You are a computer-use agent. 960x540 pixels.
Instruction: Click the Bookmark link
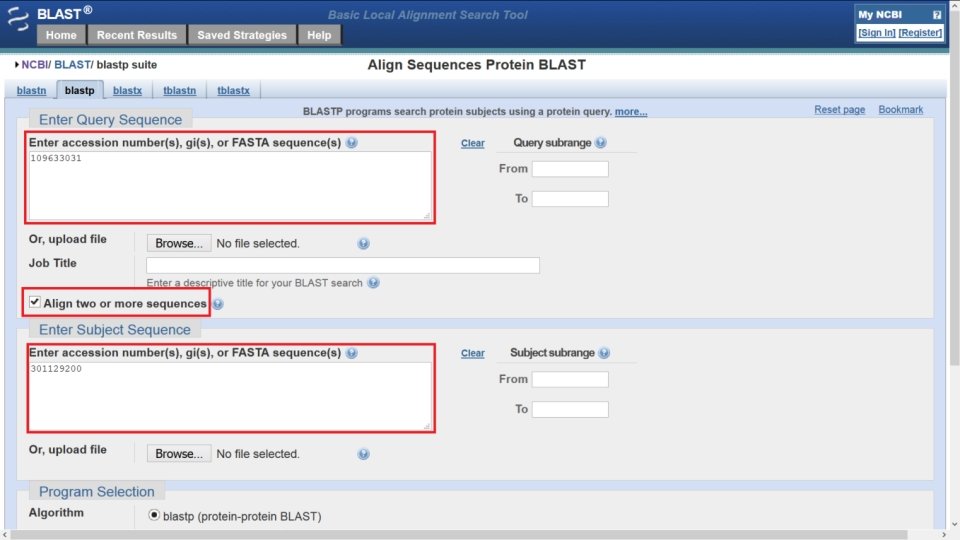click(901, 110)
